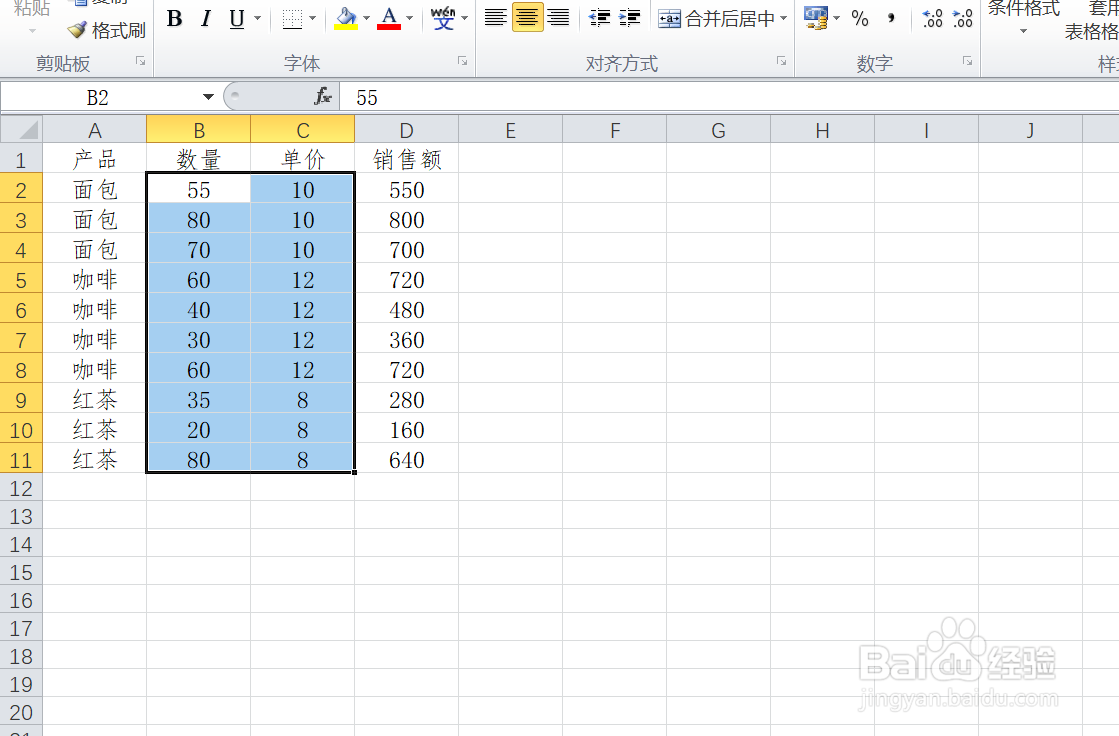Select column D header
The image size is (1119, 736).
click(x=407, y=131)
